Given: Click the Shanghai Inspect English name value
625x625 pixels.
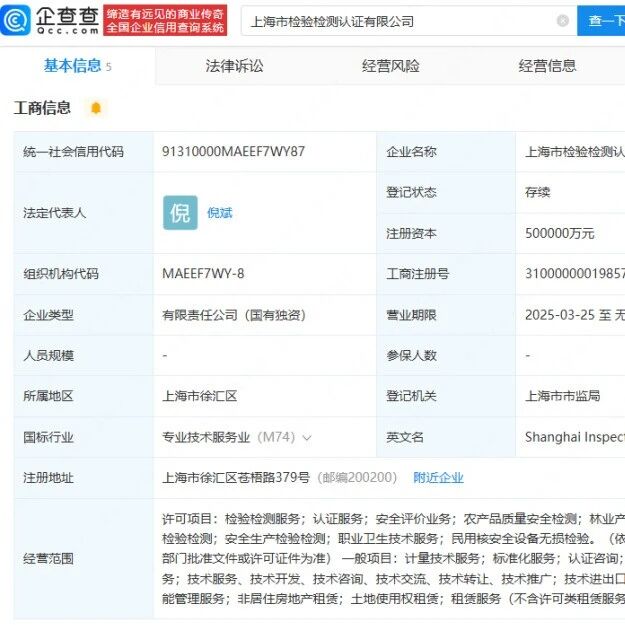Looking at the screenshot, I should tap(575, 438).
